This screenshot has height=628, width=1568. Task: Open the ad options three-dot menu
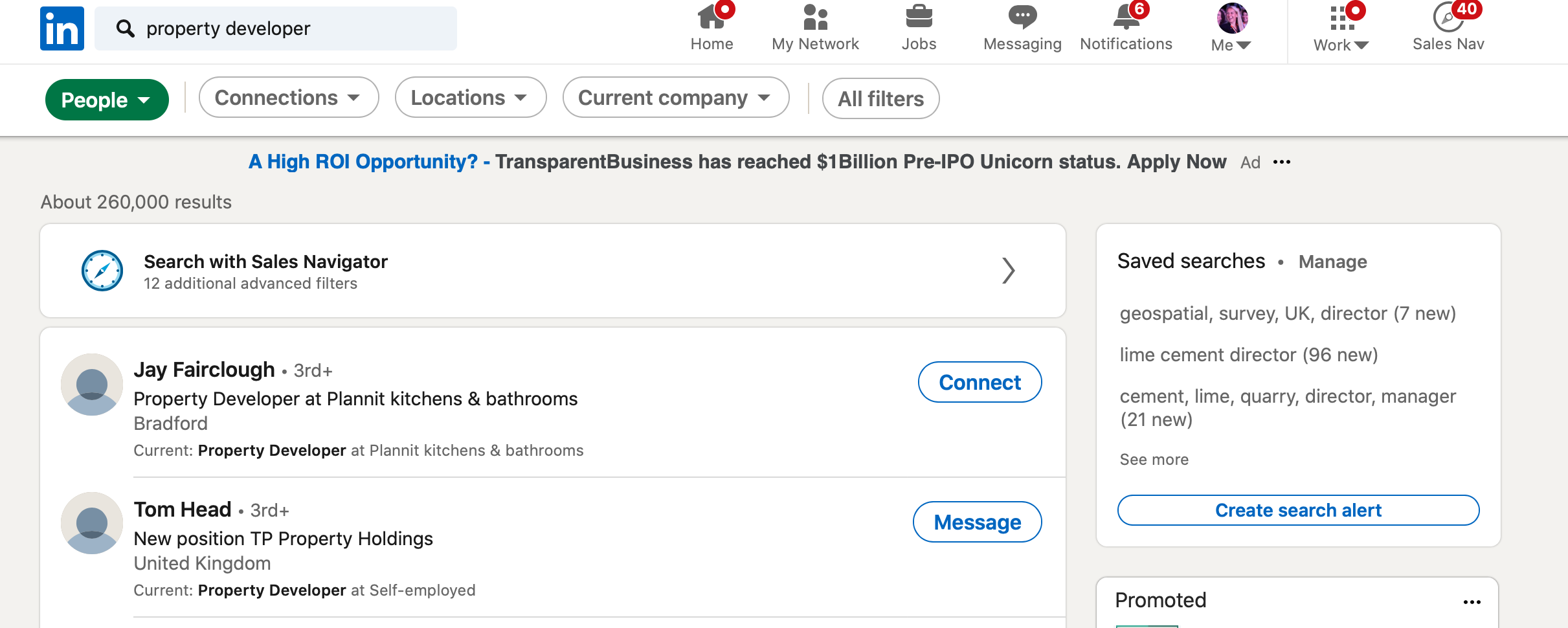[x=1282, y=163]
